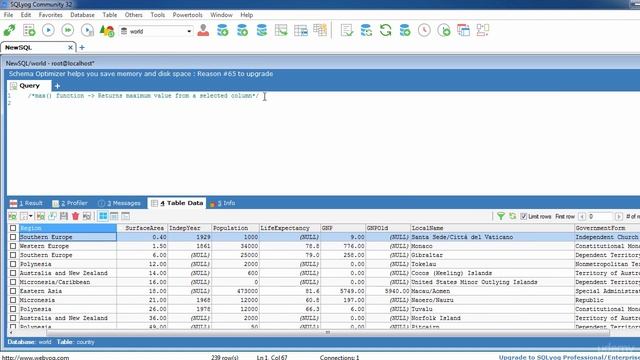640x360 pixels.
Task: Click the horizontal scrollbar of the table
Action: (x=328, y=332)
